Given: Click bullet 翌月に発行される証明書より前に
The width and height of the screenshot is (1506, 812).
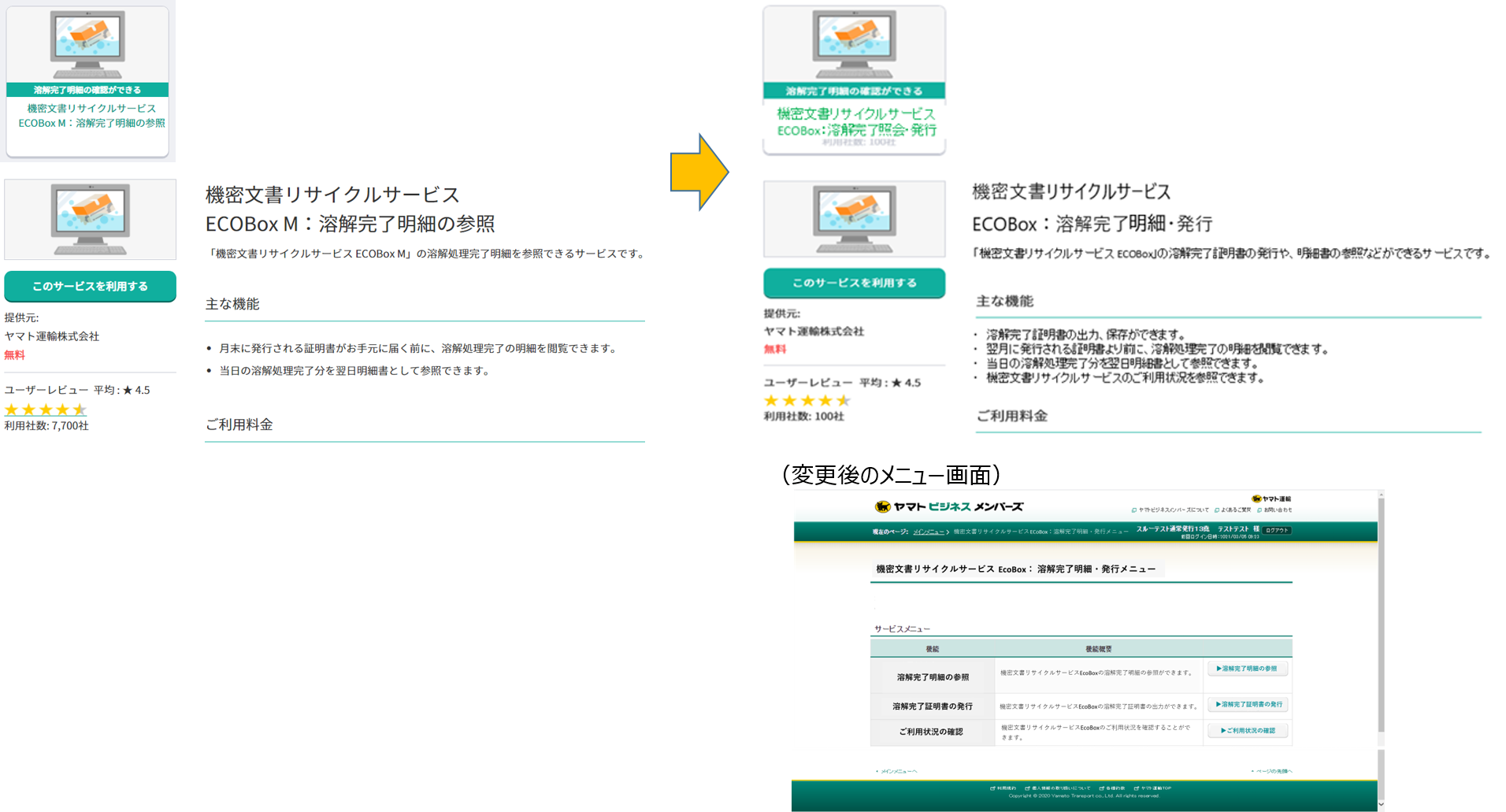Looking at the screenshot, I should (1157, 349).
